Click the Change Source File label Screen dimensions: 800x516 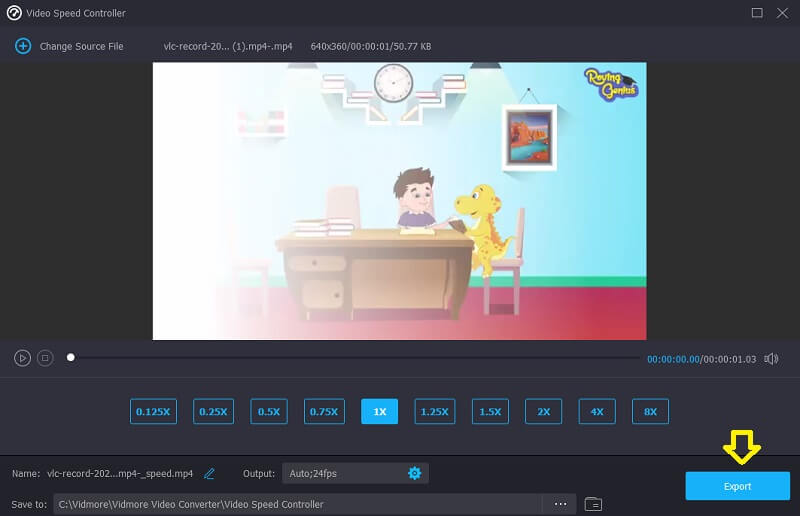(82, 46)
